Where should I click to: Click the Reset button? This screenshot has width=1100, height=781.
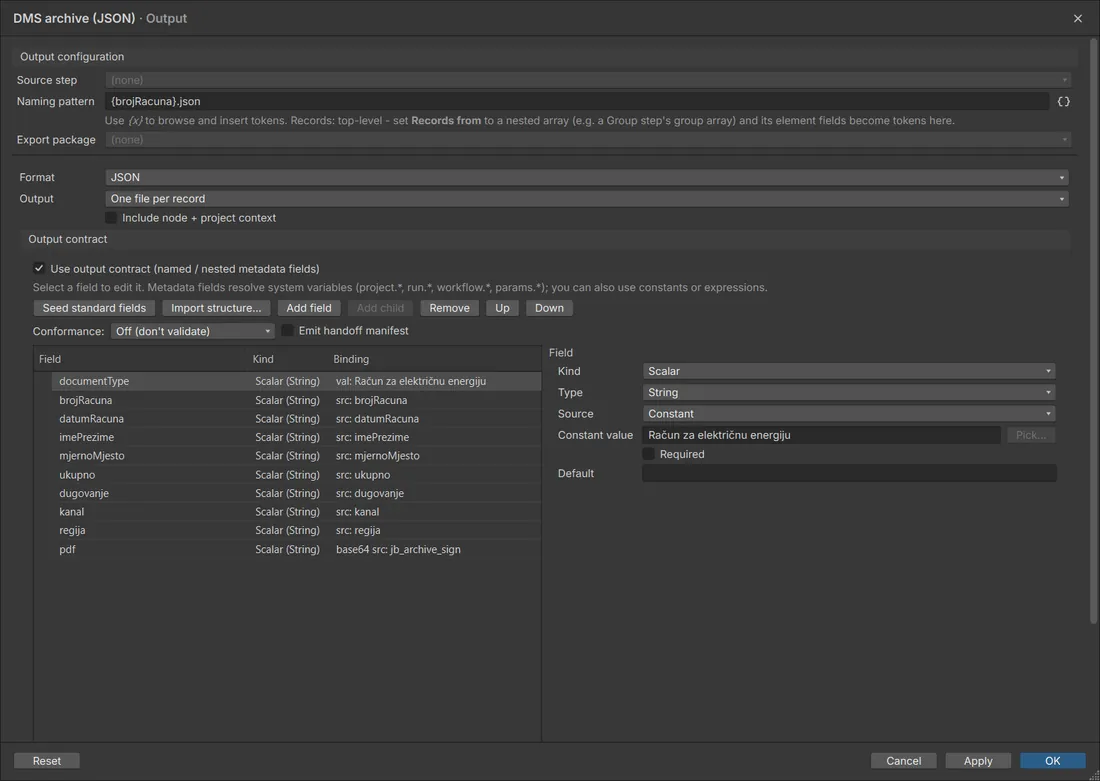47,761
